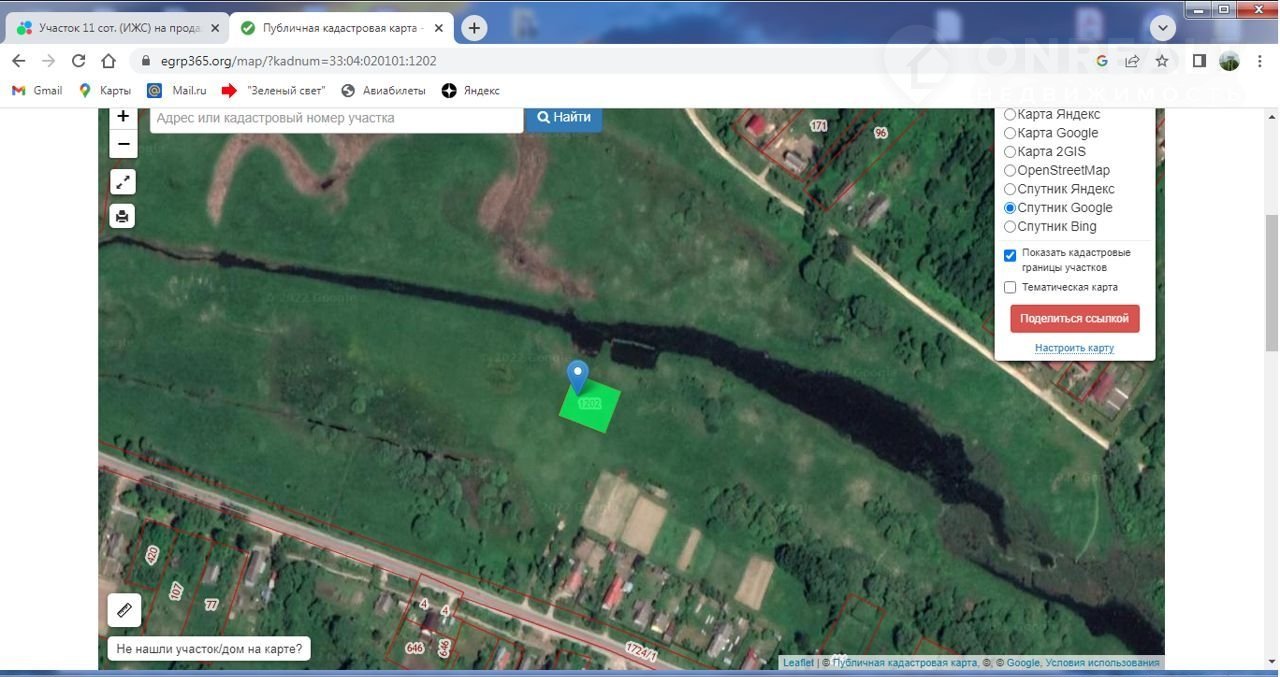Switch to the Участок 11 сот. tab

[115, 28]
